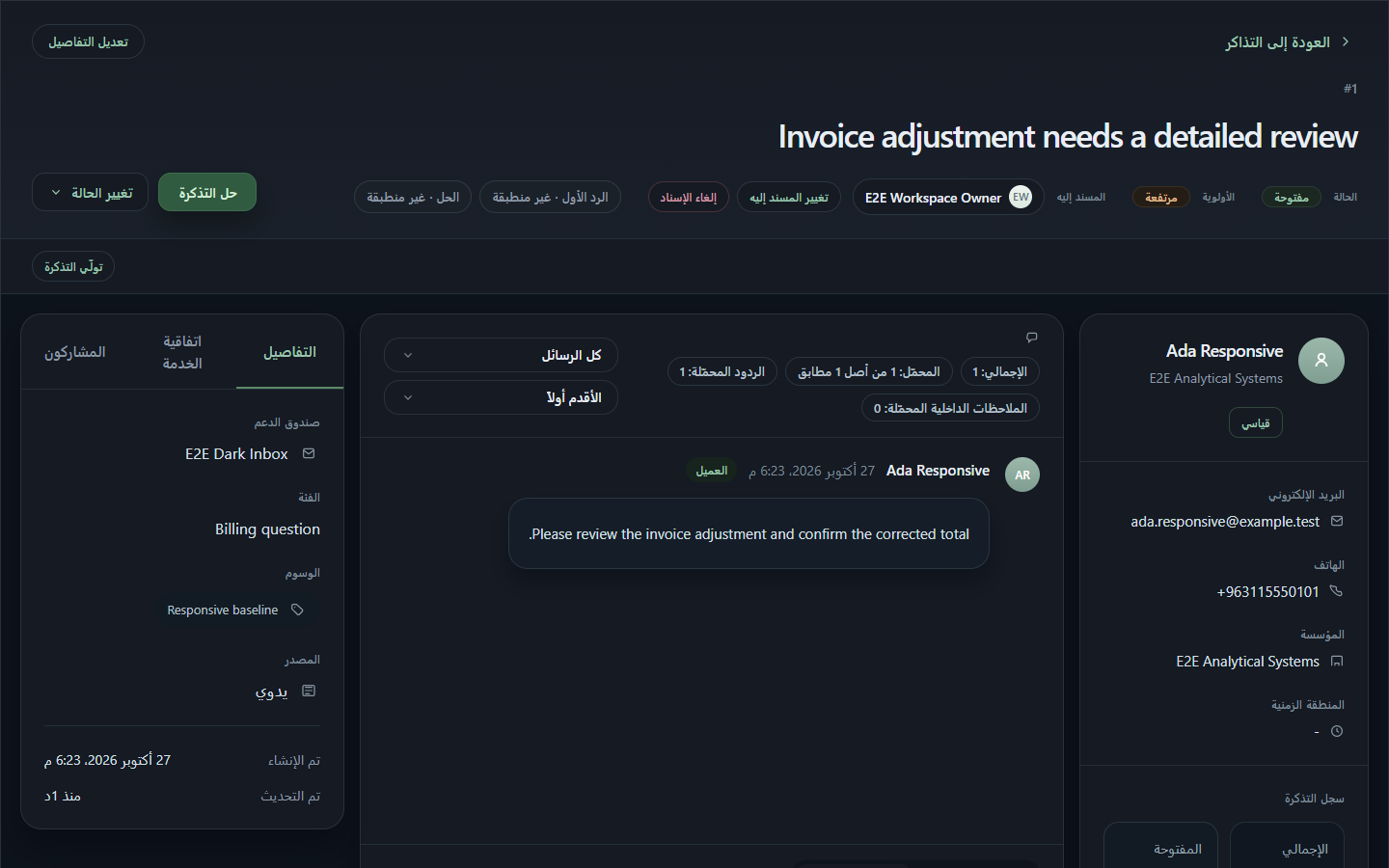Click the ada.responsive@example.test email address
Screen dimensions: 1389x868
(1225, 521)
